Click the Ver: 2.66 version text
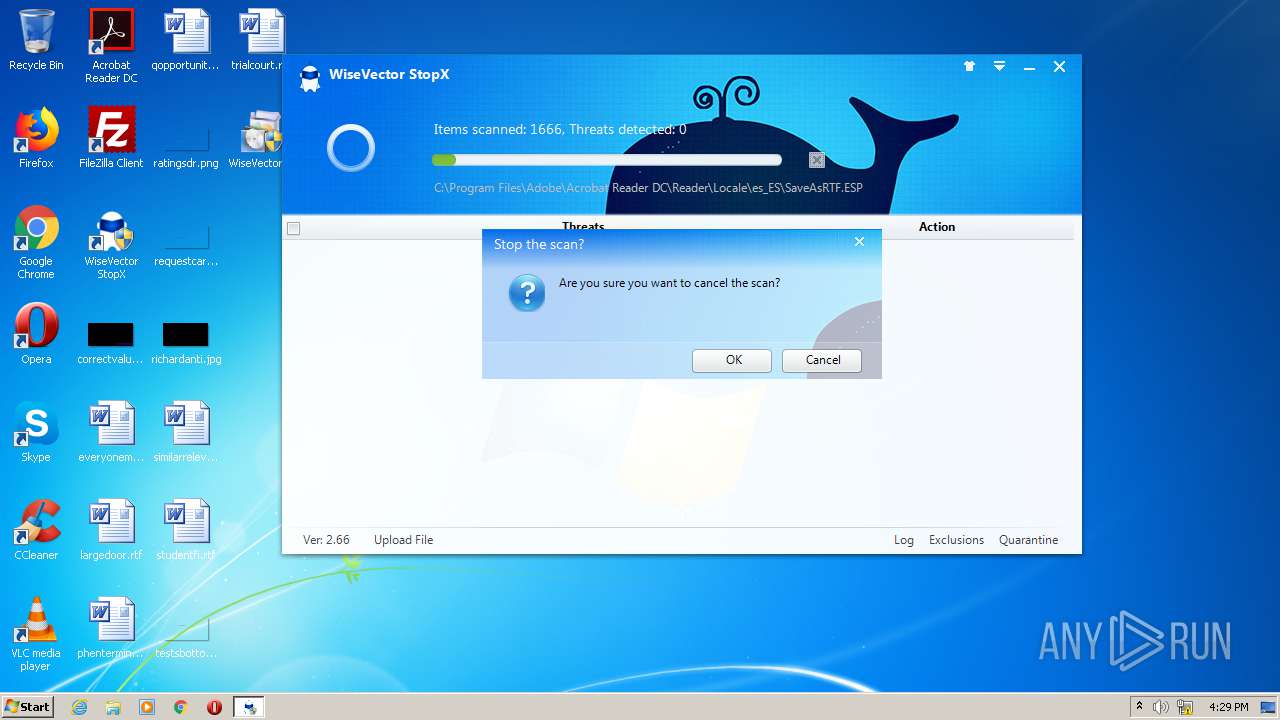The image size is (1280, 720). pos(326,540)
